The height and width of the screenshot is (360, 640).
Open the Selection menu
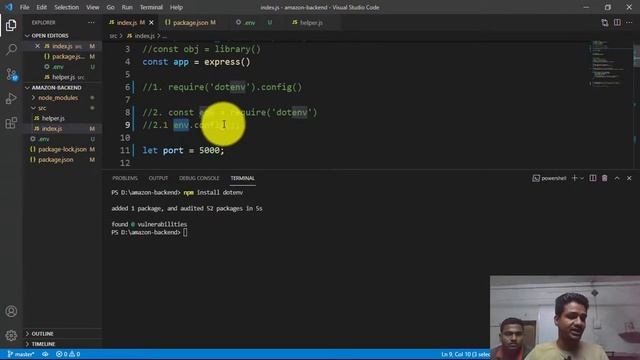click(67, 7)
